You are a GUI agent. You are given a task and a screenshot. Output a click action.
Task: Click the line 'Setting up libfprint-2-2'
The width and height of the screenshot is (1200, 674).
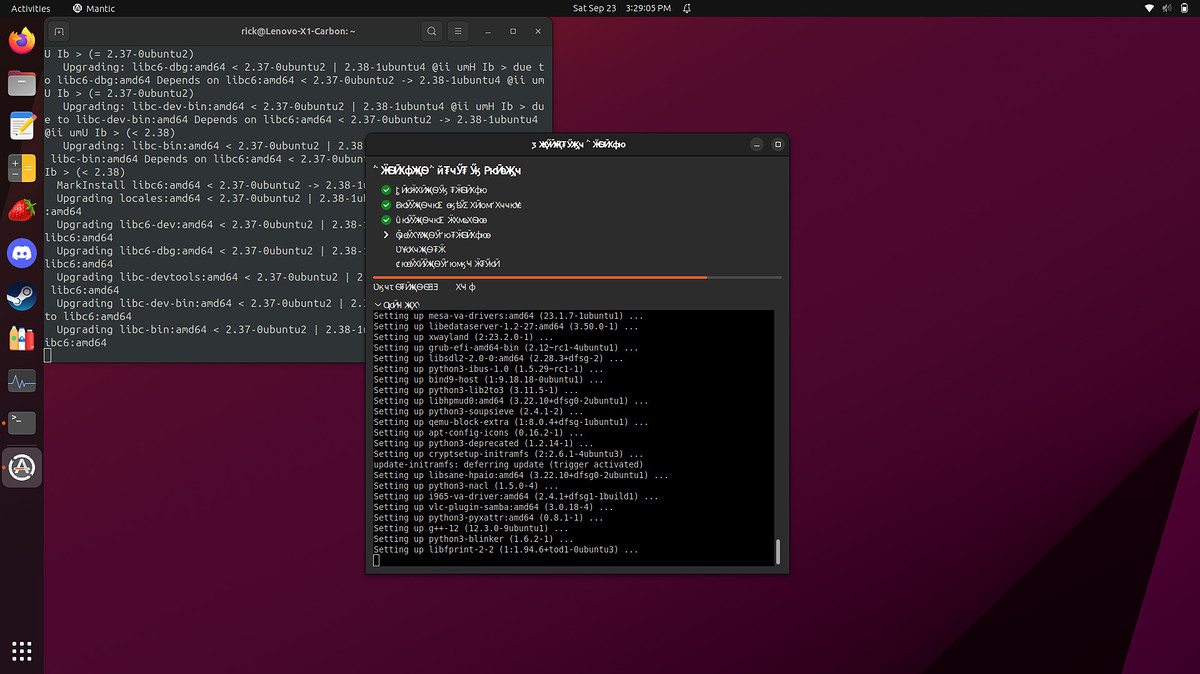pyautogui.click(x=505, y=550)
